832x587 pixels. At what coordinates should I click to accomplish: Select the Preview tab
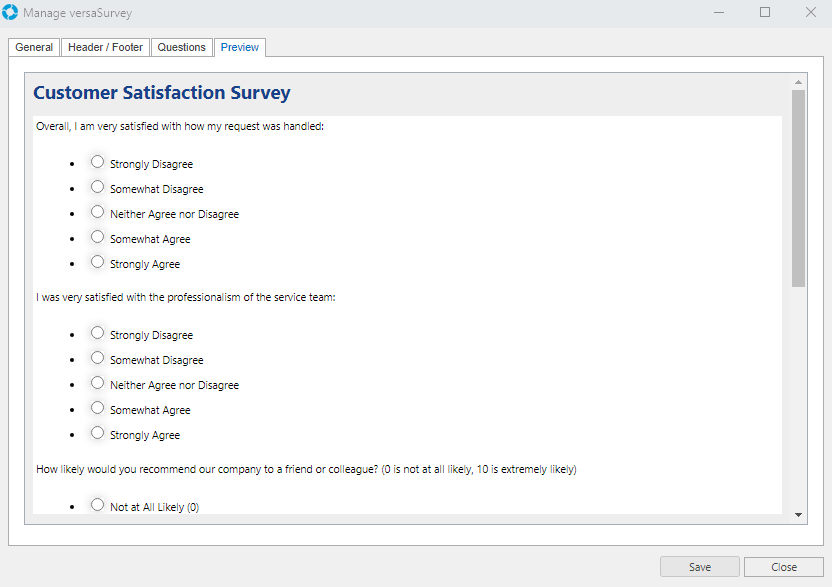pos(240,47)
